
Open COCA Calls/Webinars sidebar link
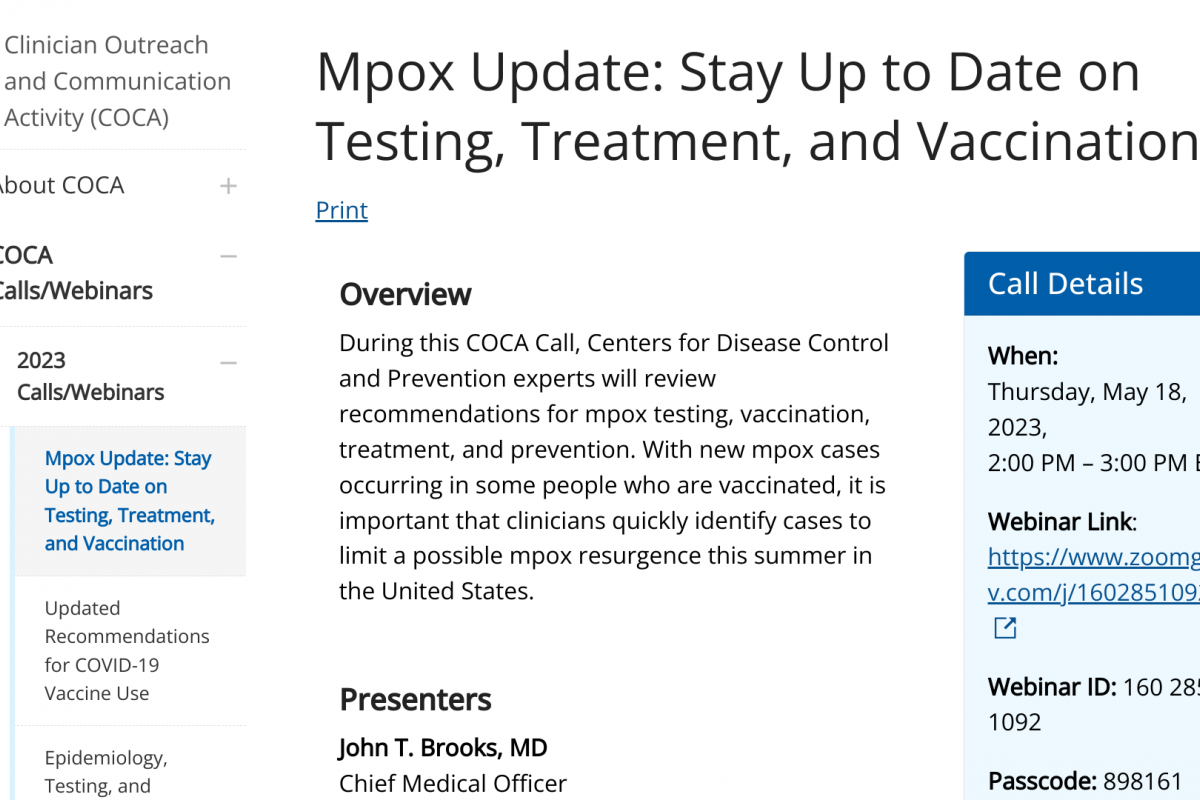coord(75,273)
